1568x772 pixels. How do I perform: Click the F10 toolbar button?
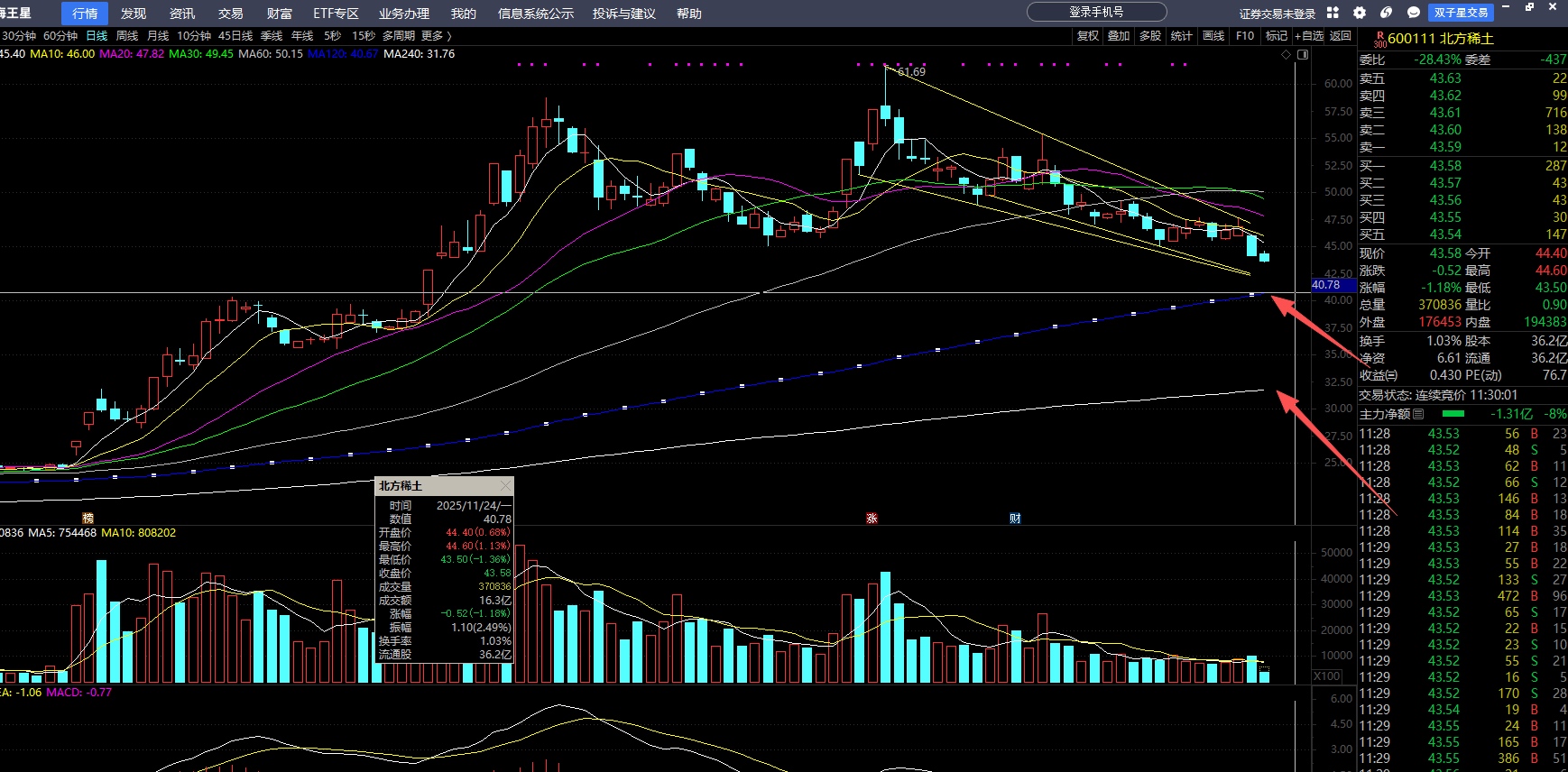point(1245,36)
